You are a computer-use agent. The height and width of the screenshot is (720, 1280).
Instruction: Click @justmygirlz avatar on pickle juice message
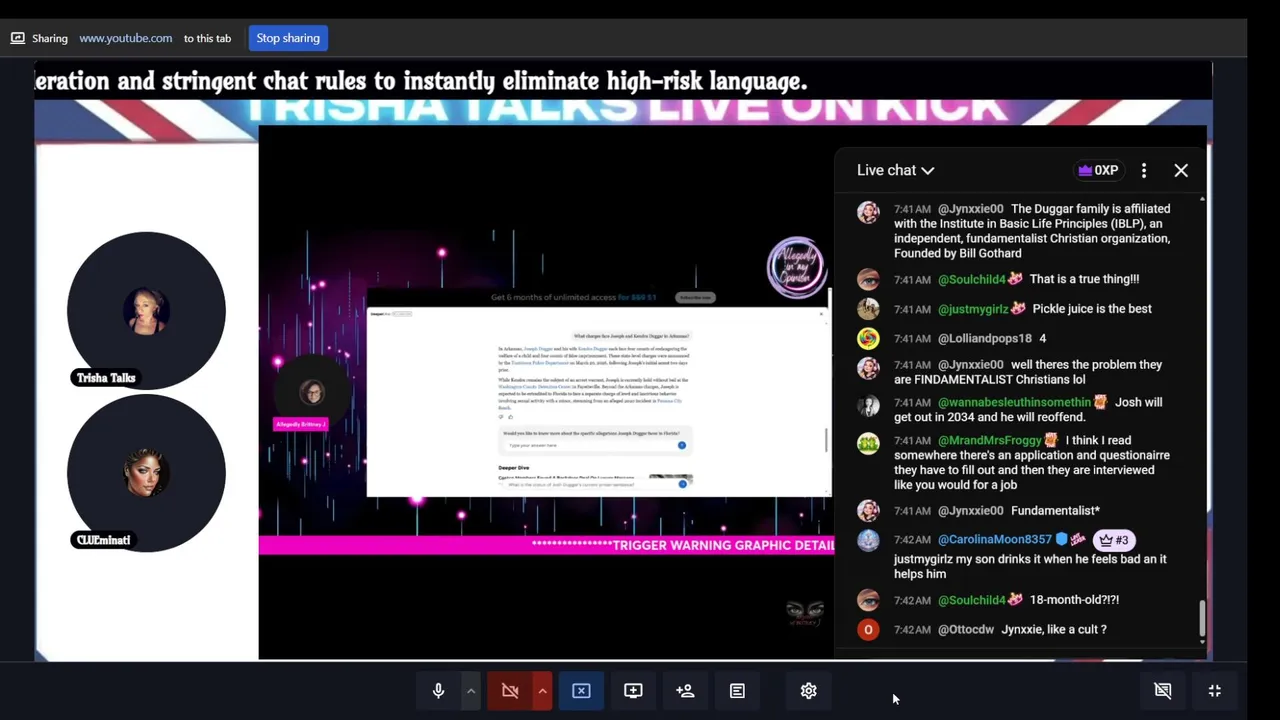(868, 309)
